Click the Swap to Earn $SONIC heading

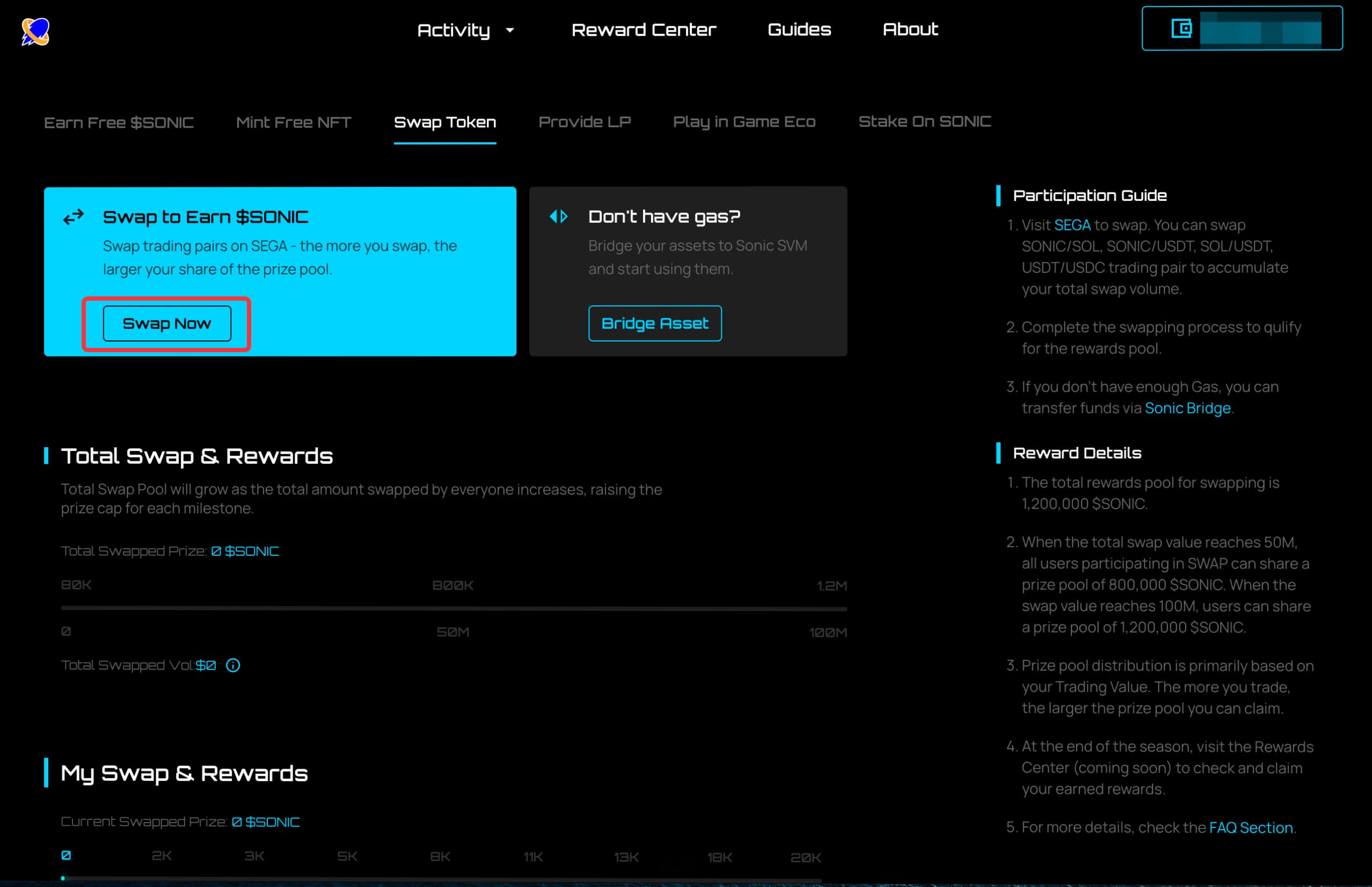(206, 217)
